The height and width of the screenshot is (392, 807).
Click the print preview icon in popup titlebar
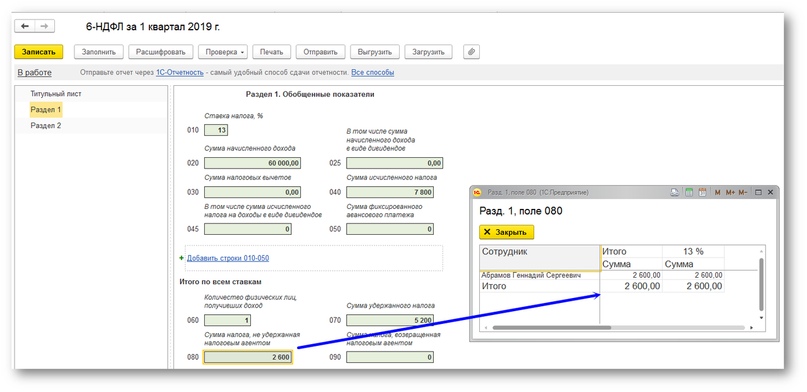coord(674,192)
